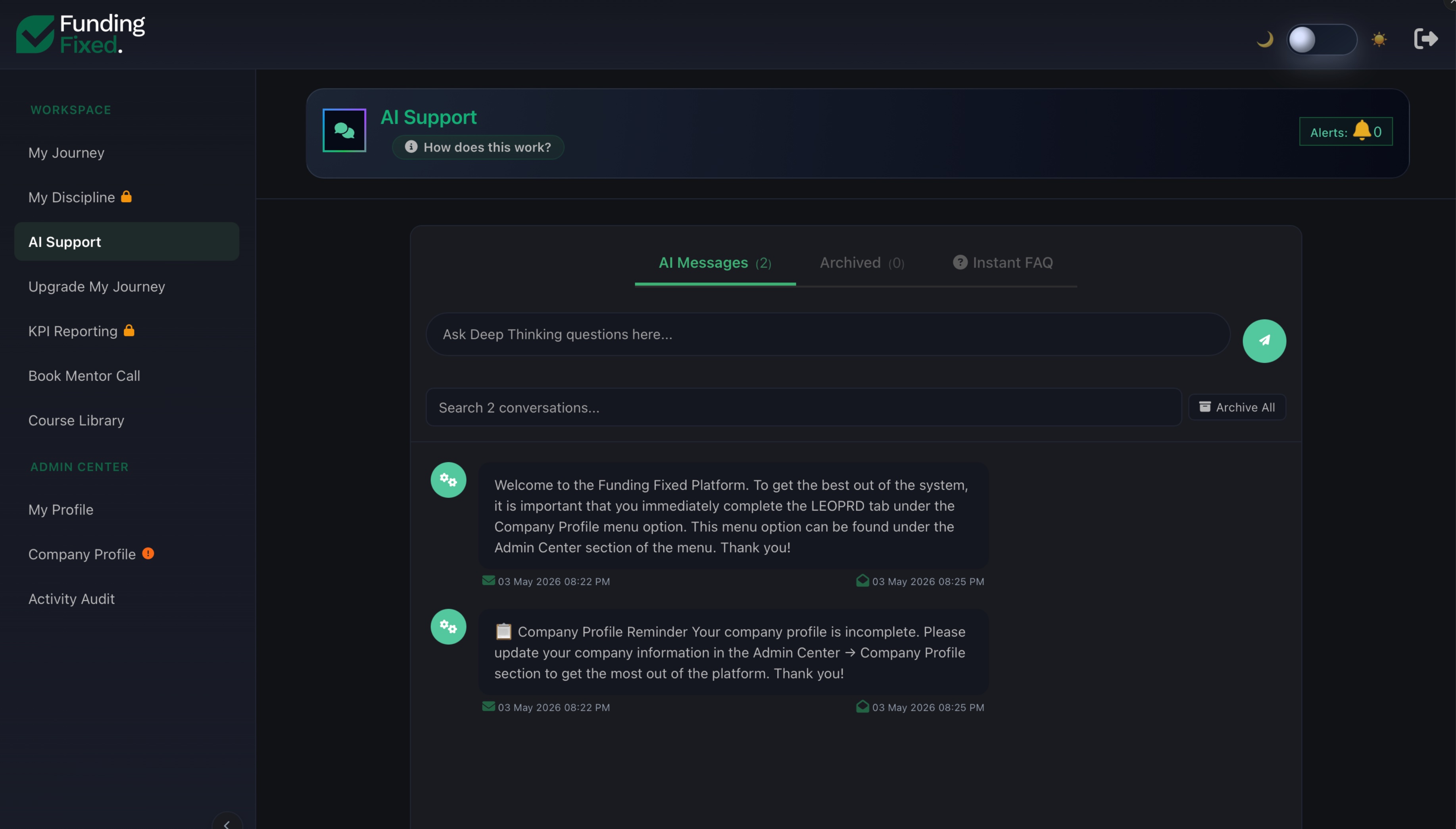Click the lock icon next to KPI Reporting
Screen dimensions: 1456x829
coord(129,330)
